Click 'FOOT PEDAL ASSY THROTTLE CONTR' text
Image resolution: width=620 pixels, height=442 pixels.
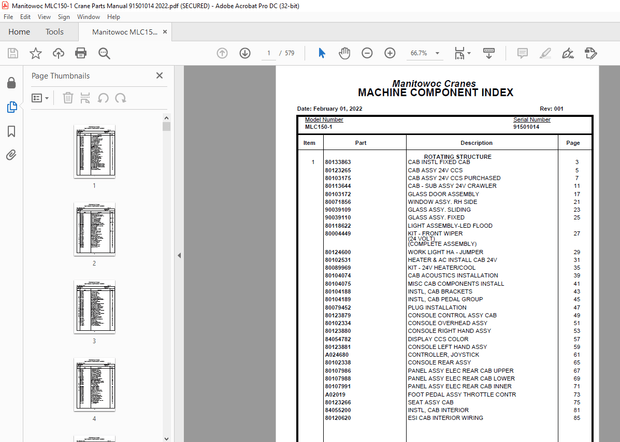pyautogui.click(x=462, y=395)
